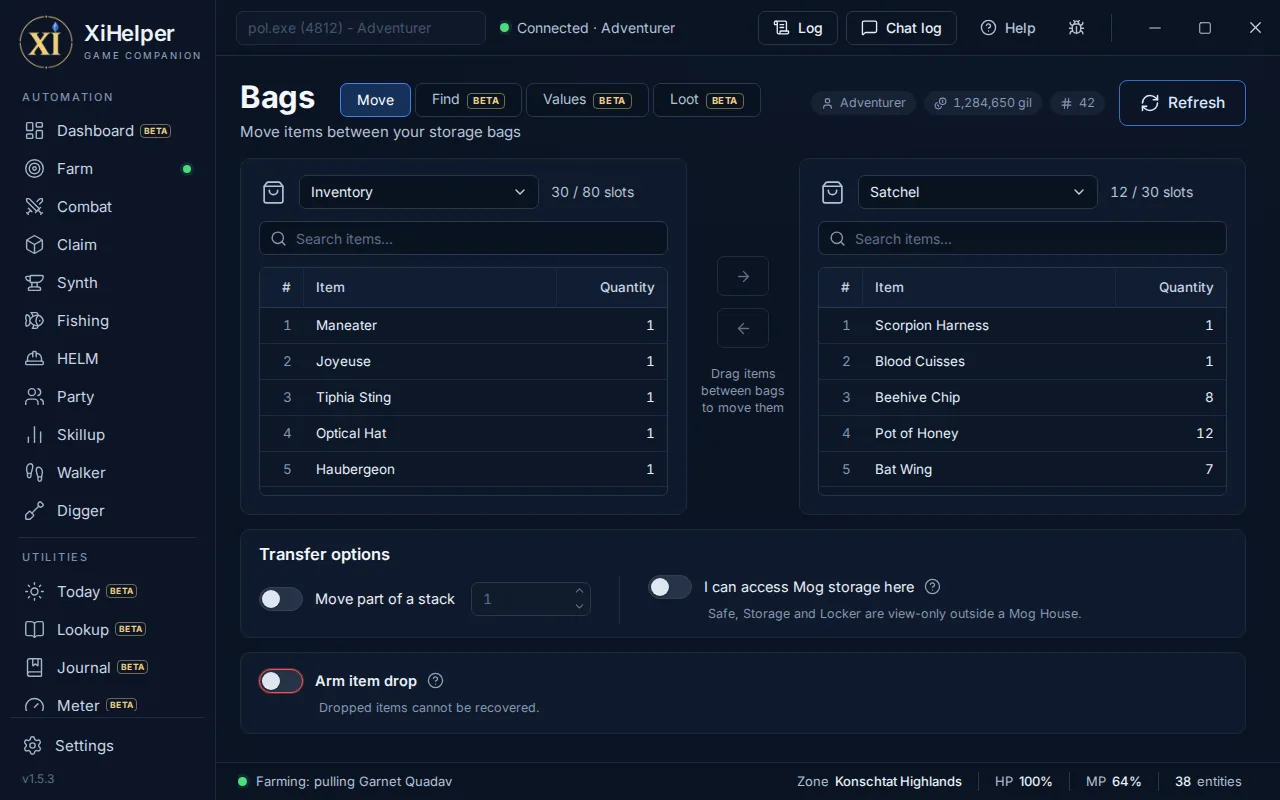1280x800 pixels.
Task: Toggle Move part of a stack
Action: click(x=281, y=599)
